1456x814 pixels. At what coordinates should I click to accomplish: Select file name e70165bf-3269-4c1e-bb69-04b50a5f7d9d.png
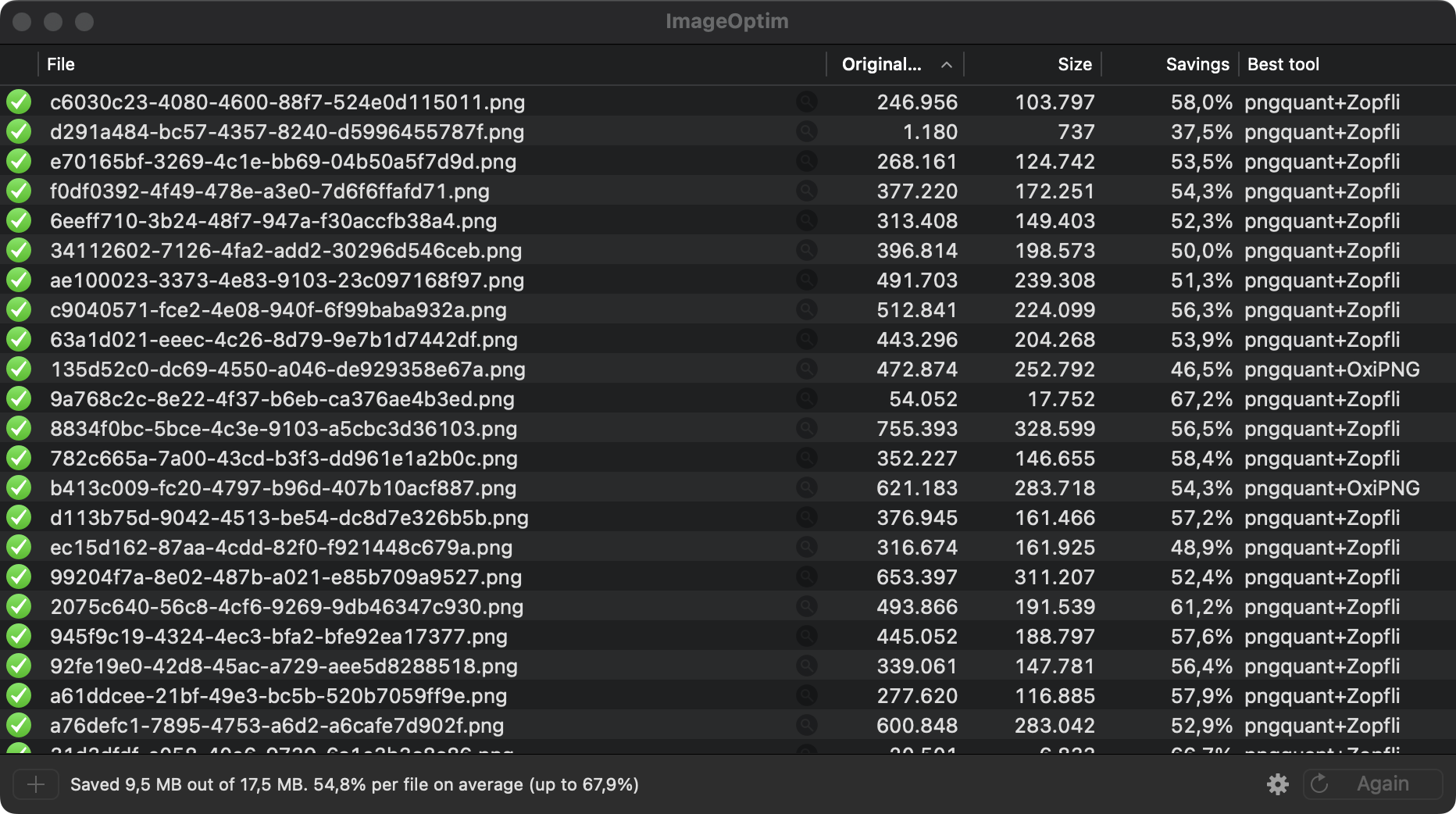tap(284, 162)
